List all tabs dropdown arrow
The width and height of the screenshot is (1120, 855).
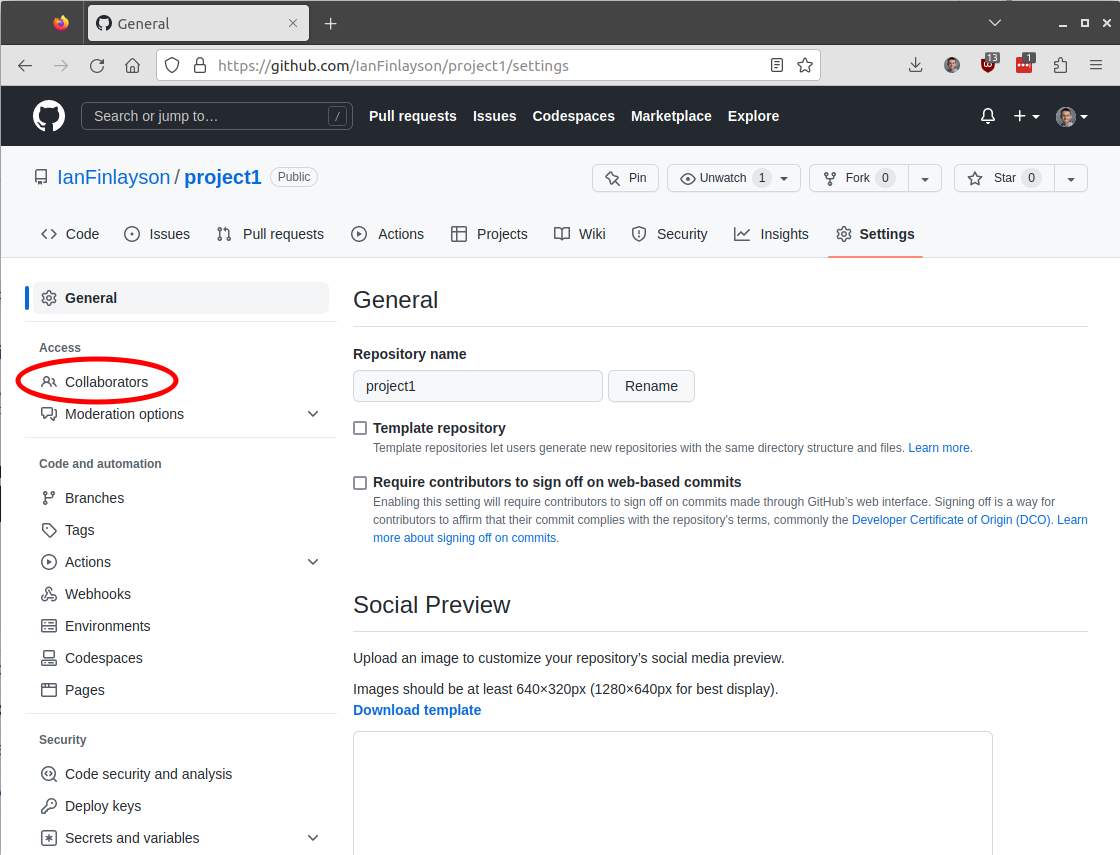click(994, 24)
